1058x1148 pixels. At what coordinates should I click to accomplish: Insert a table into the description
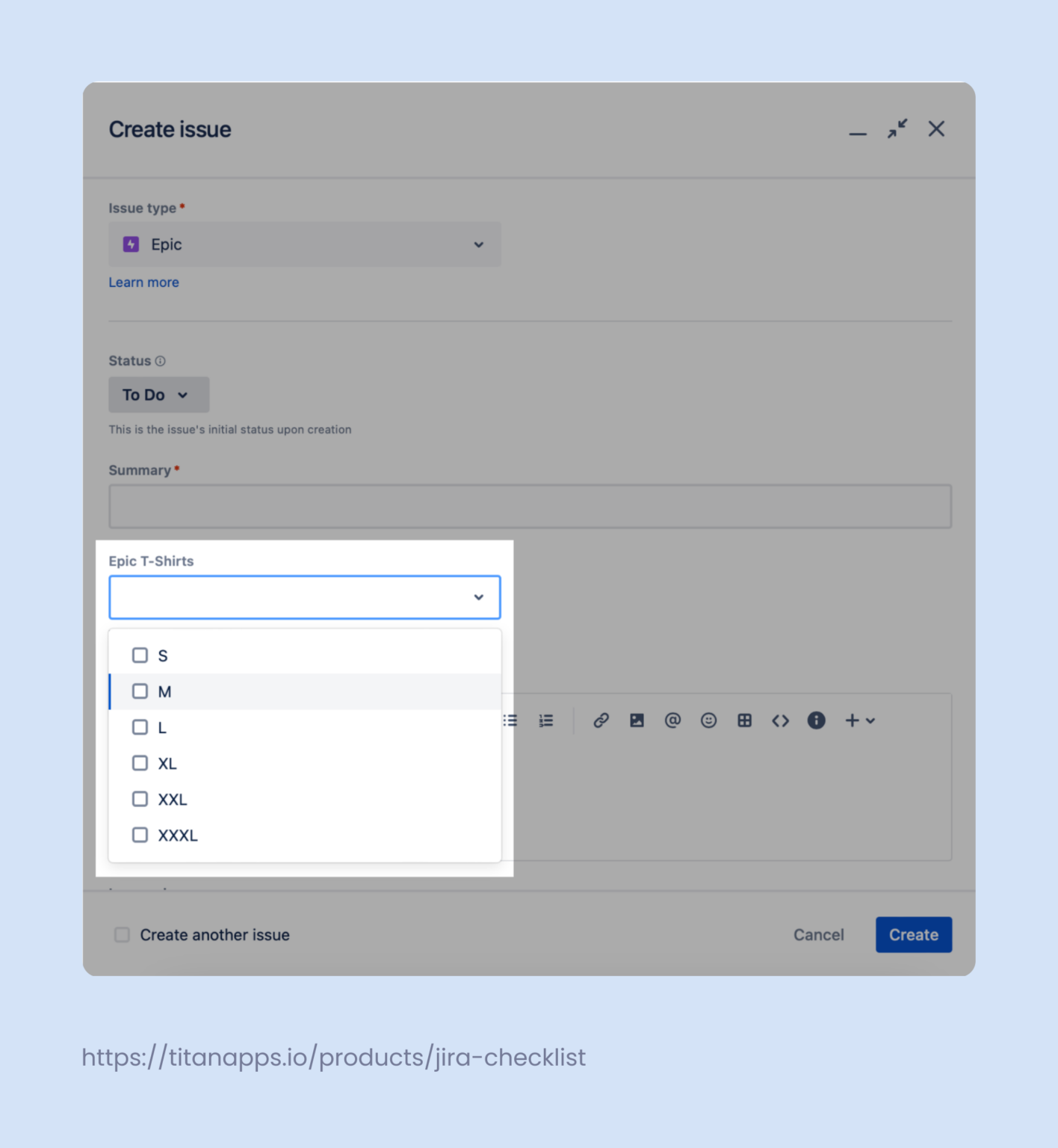[744, 720]
